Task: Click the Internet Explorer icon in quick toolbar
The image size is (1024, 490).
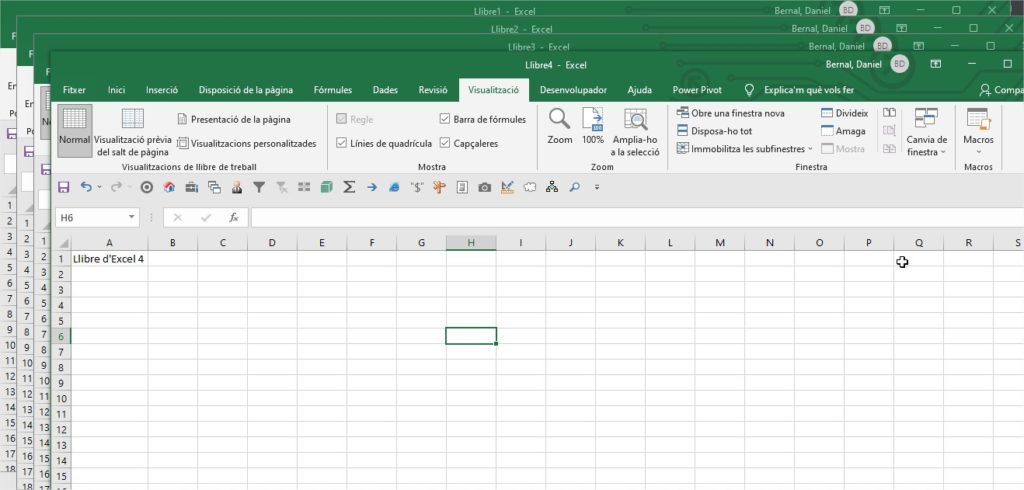Action: click(x=394, y=188)
